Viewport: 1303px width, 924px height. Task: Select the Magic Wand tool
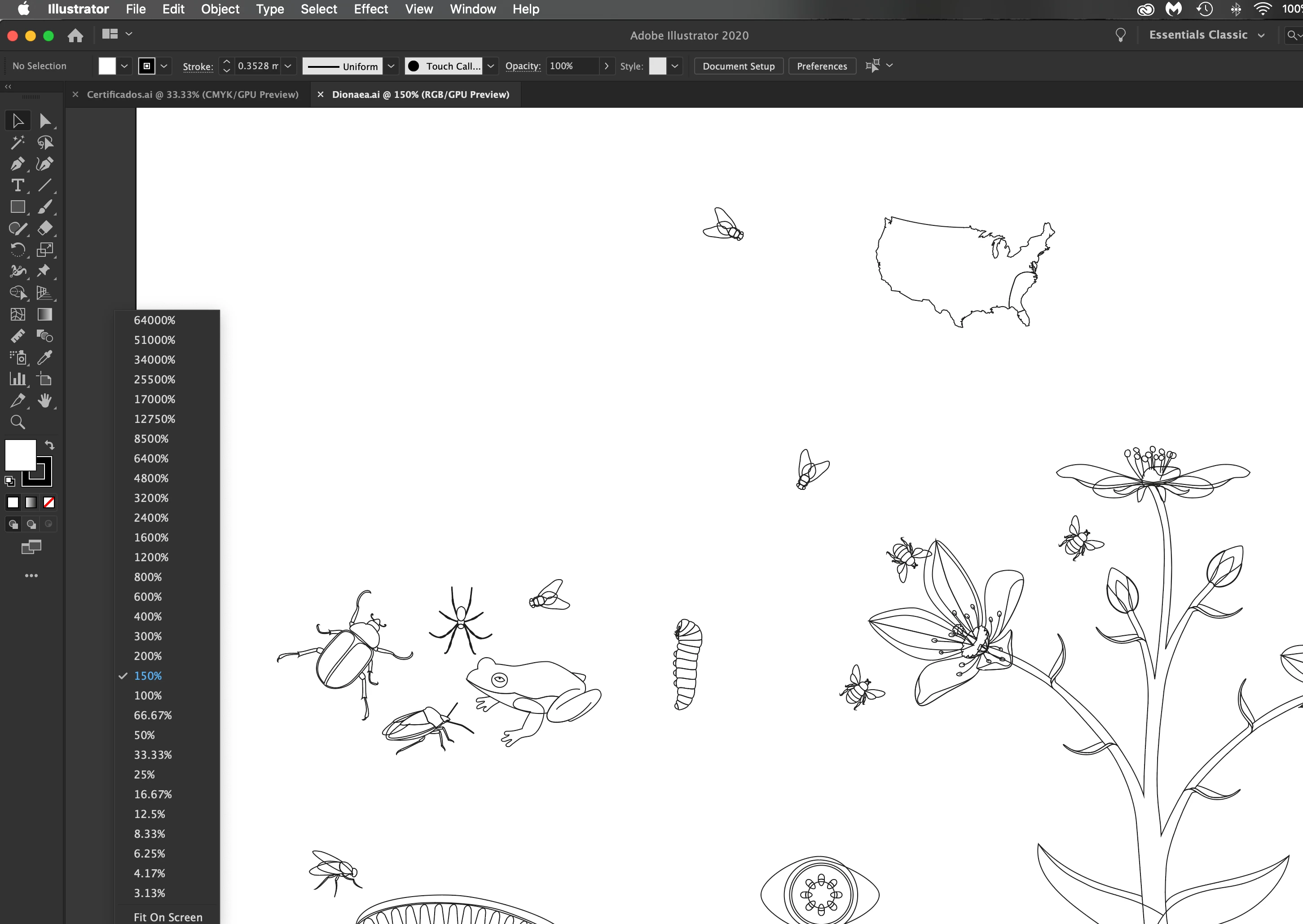(17, 142)
